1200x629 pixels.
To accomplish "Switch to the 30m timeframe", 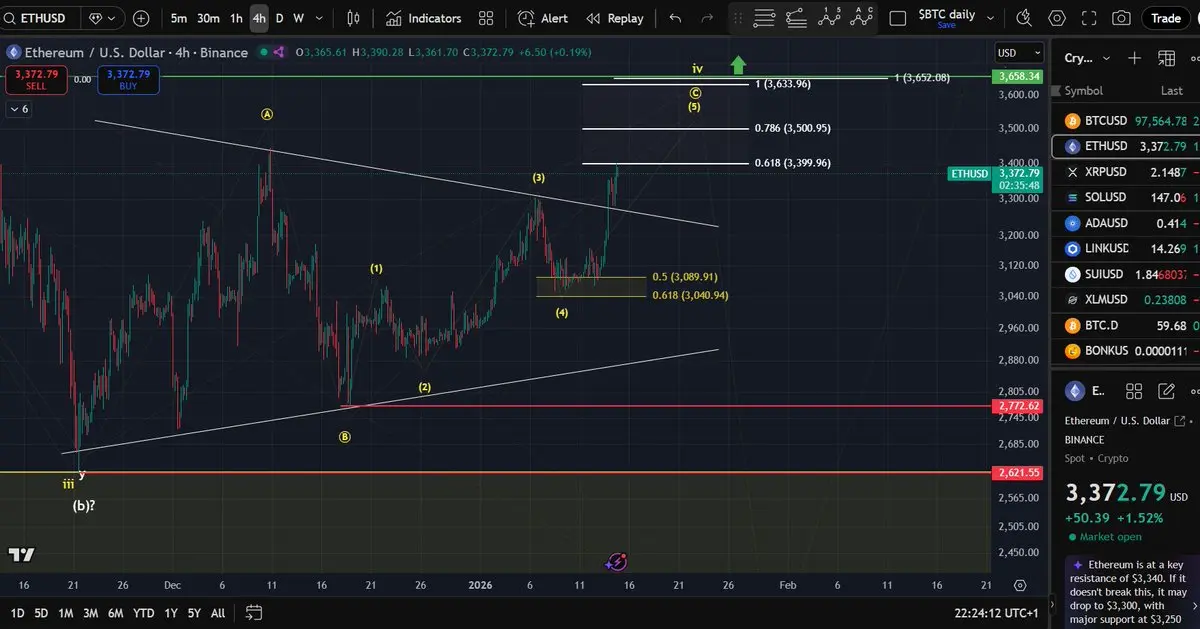I will coord(208,18).
